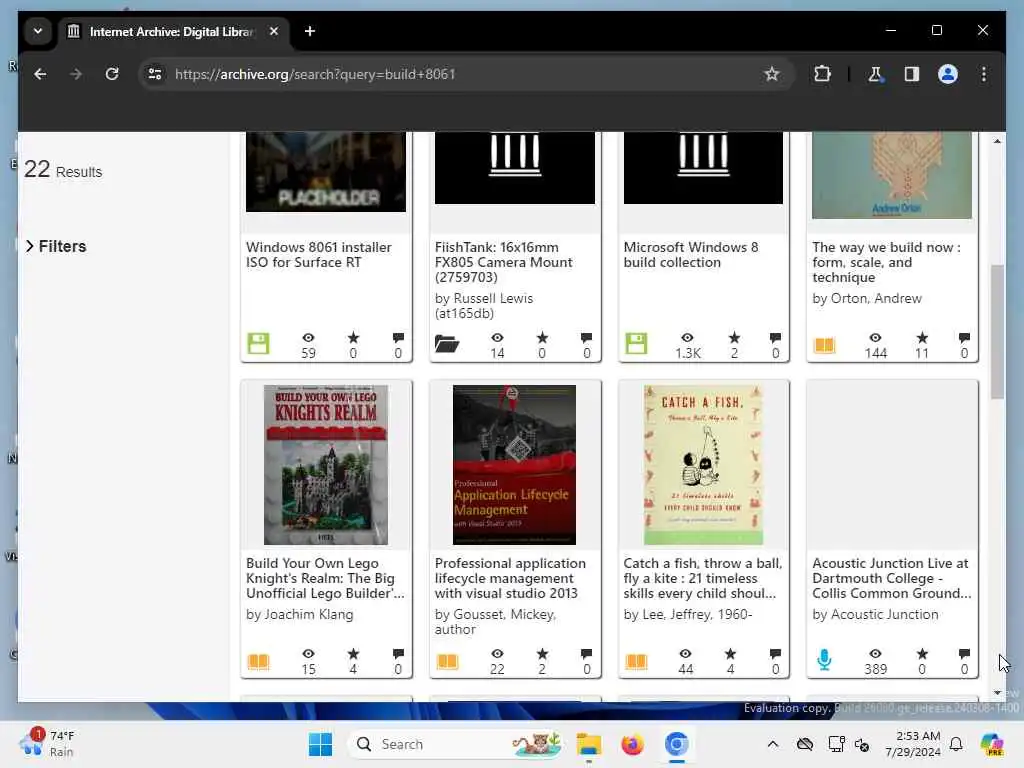Click the views eye icon on Acoustic Junction card
Image resolution: width=1024 pixels, height=768 pixels.
coord(875,654)
